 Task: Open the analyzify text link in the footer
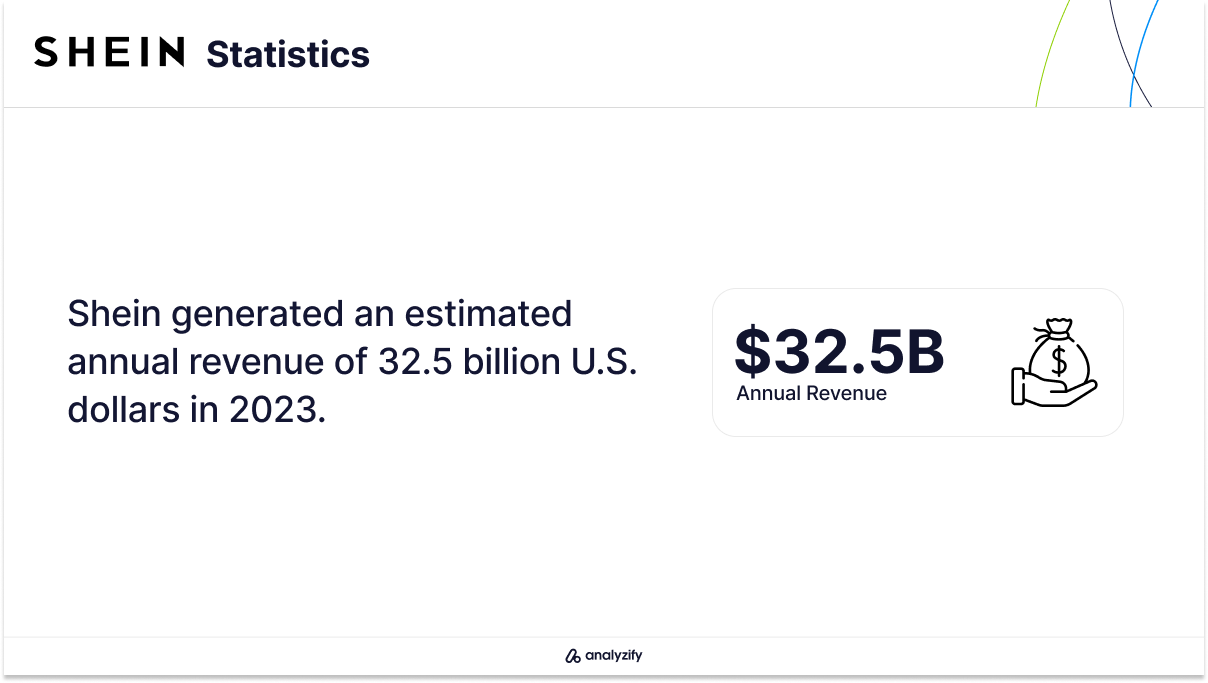(614, 656)
